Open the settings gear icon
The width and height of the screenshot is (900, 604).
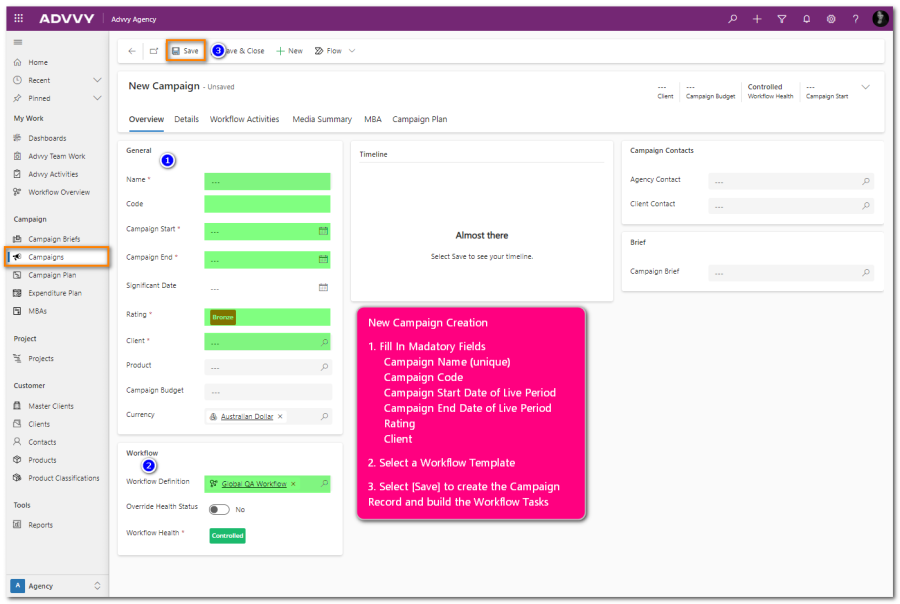coord(831,19)
